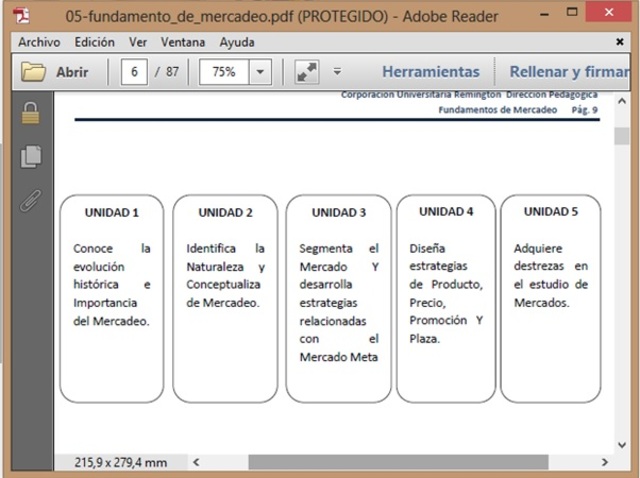The image size is (640, 478).
Task: Click the vertical scrollbar thumb
Action: (622, 136)
